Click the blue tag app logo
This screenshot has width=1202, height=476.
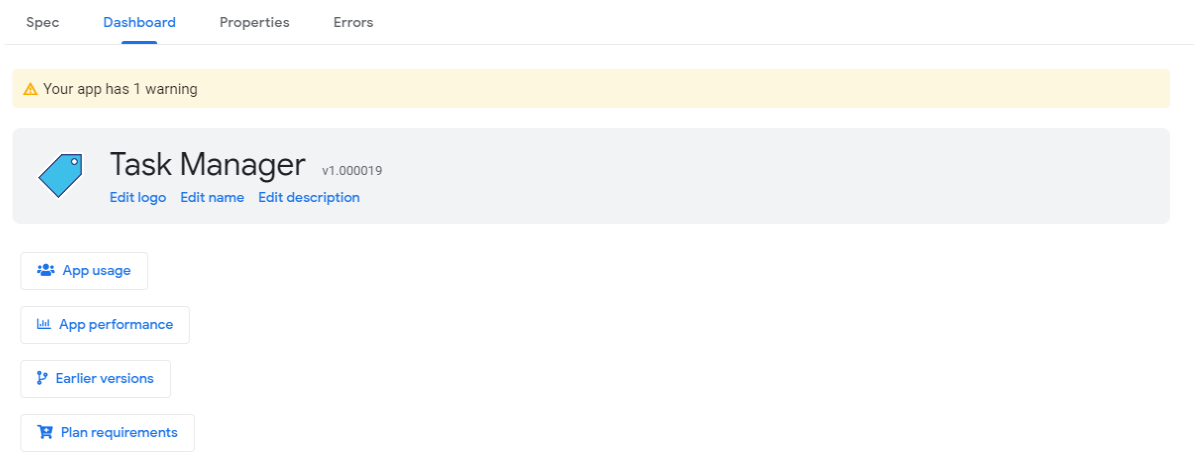point(59,175)
